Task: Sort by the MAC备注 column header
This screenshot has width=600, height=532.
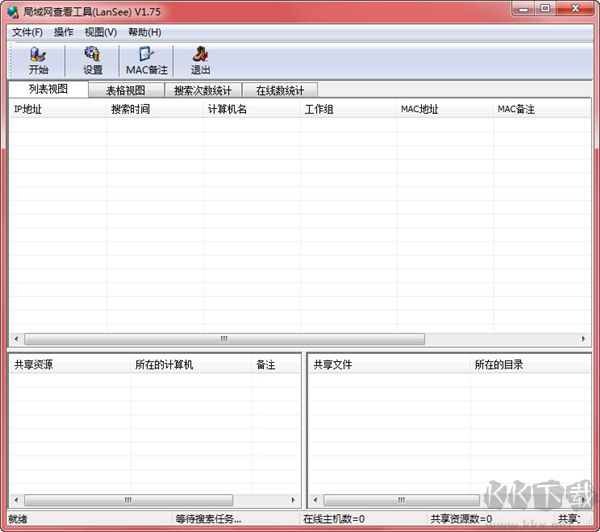Action: [542, 109]
